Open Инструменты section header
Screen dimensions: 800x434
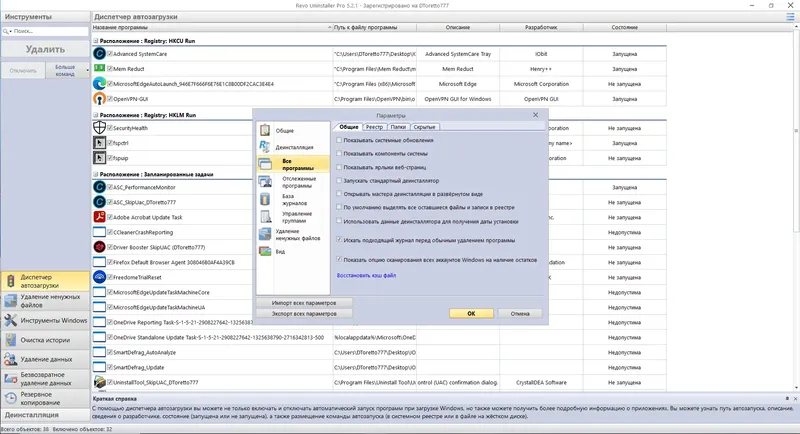(45, 17)
